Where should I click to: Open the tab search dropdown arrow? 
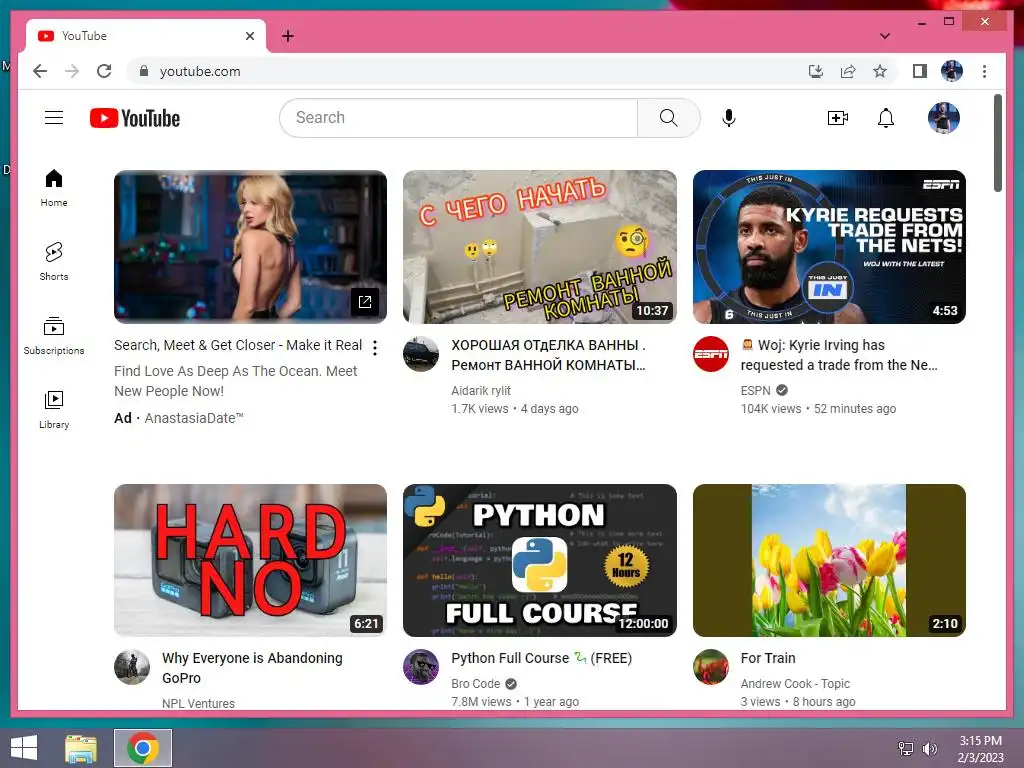coord(884,36)
